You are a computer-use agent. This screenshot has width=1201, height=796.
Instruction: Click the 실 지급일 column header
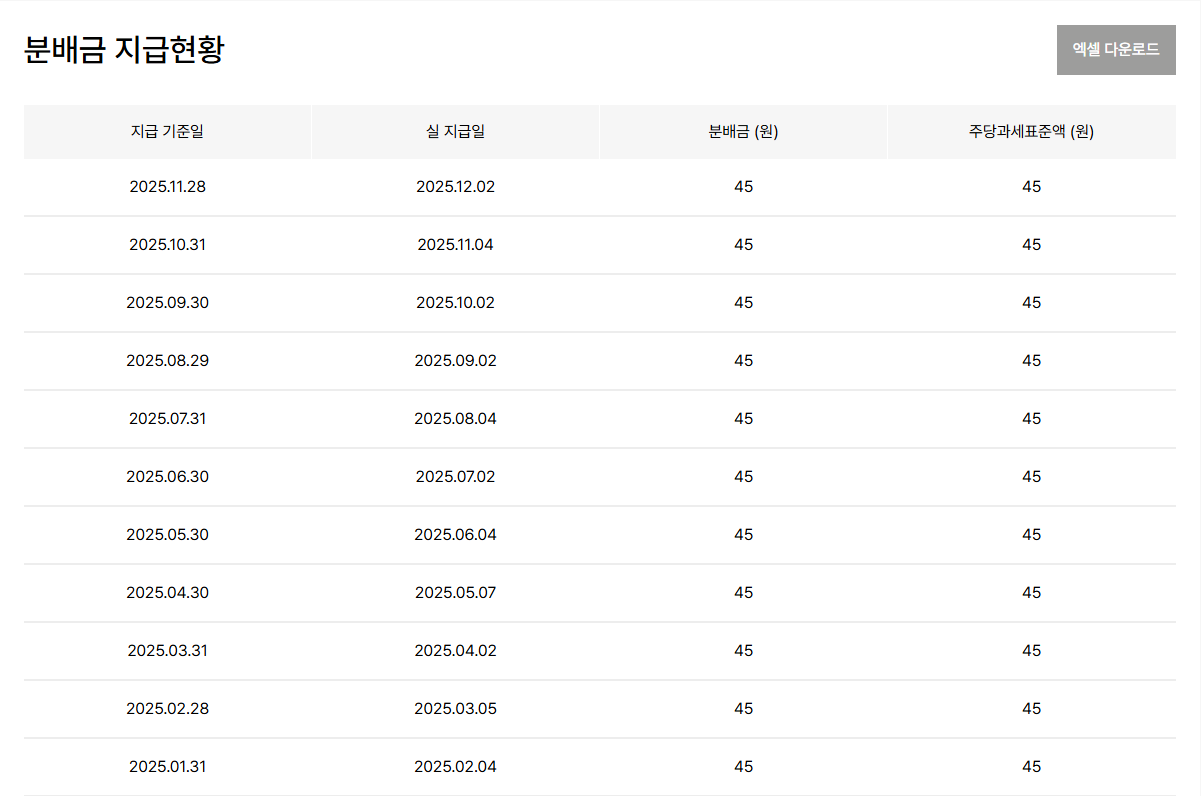point(455,132)
